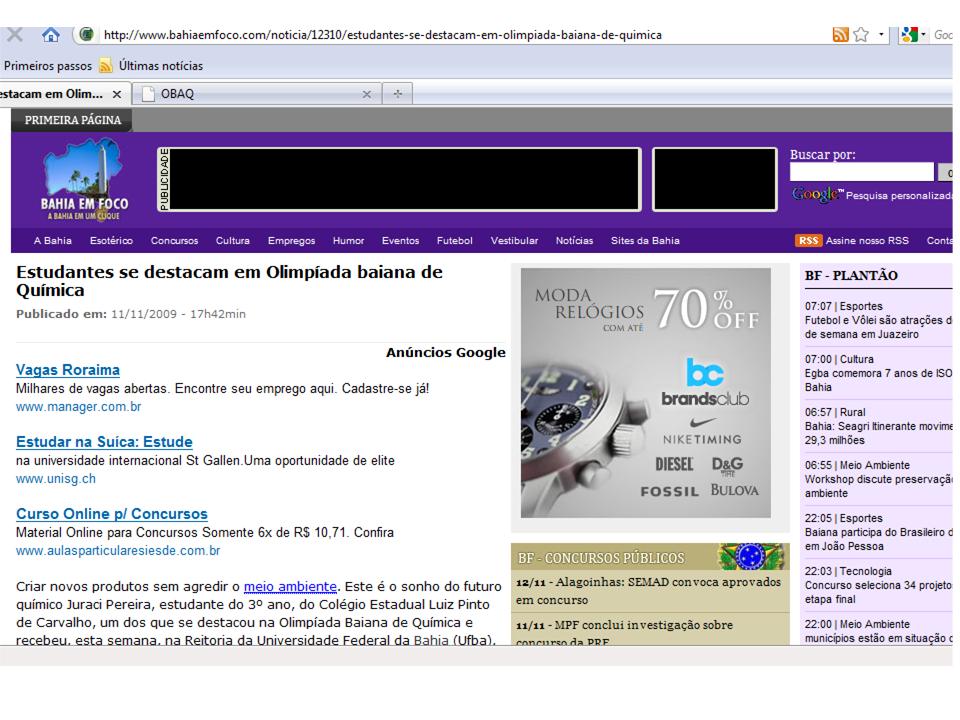Open the Vagas Roraima ad link
The height and width of the screenshot is (720, 960).
(68, 370)
